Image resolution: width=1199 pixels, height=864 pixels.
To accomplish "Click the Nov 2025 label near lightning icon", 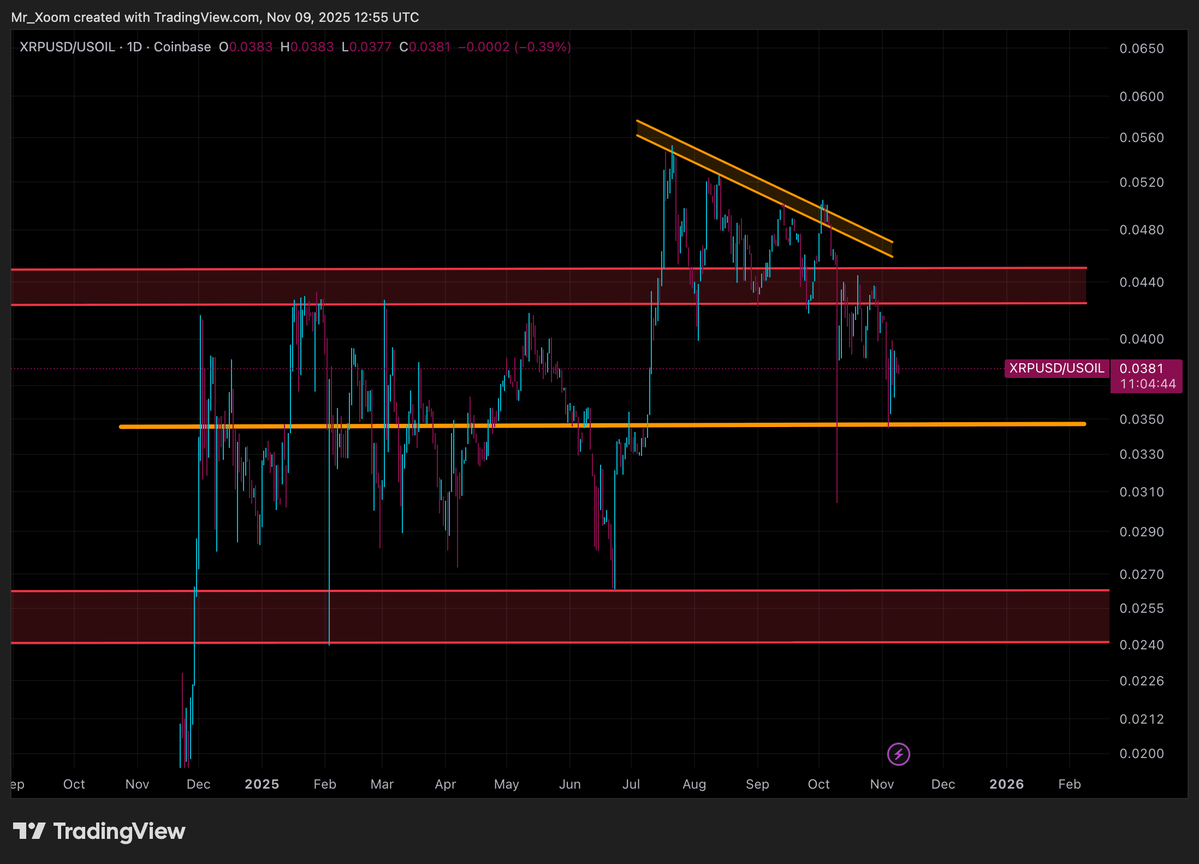I will pos(882,784).
